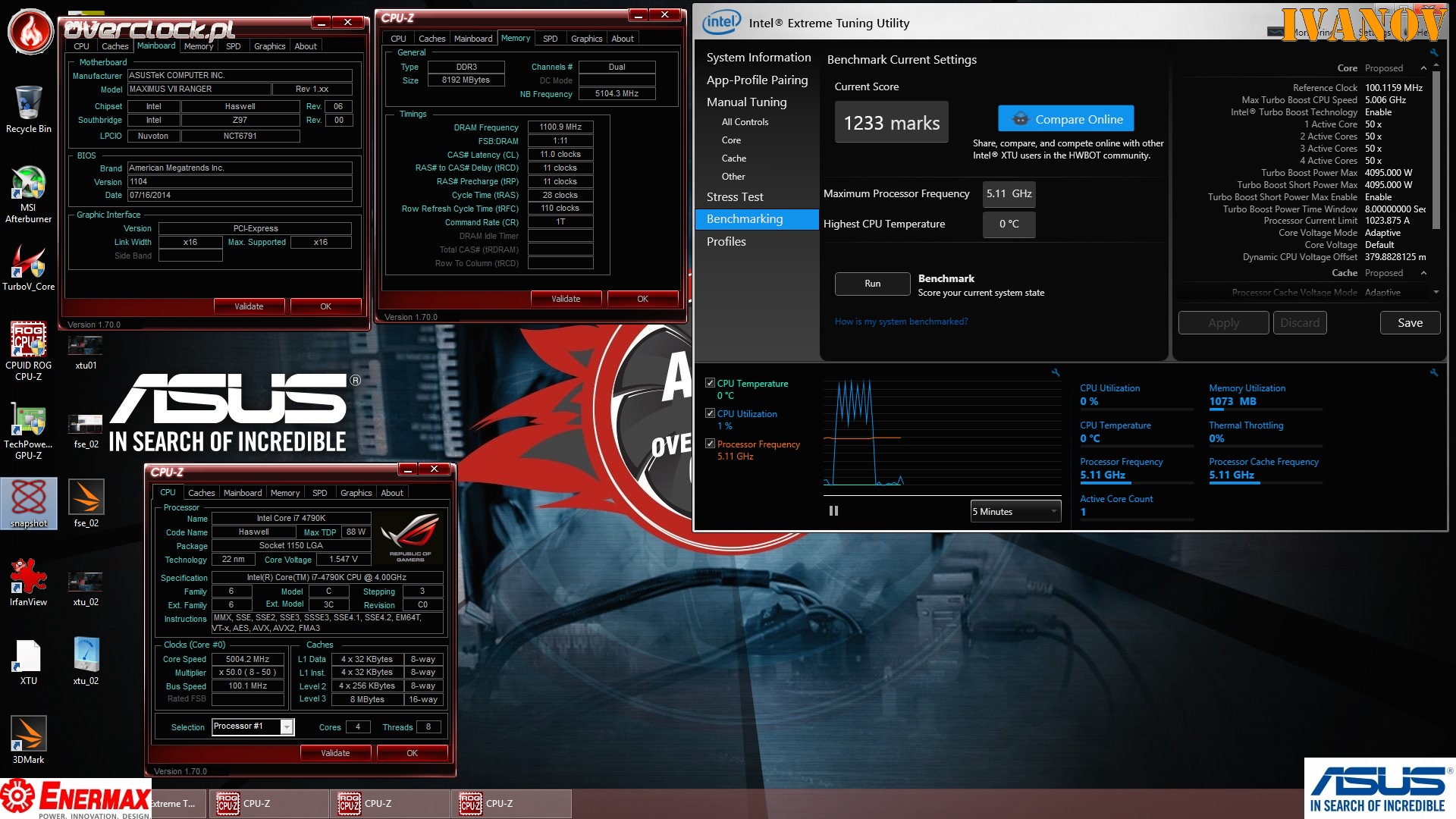Click the flame logo icon at top-left
Viewport: 1456px width, 819px height.
pyautogui.click(x=30, y=32)
